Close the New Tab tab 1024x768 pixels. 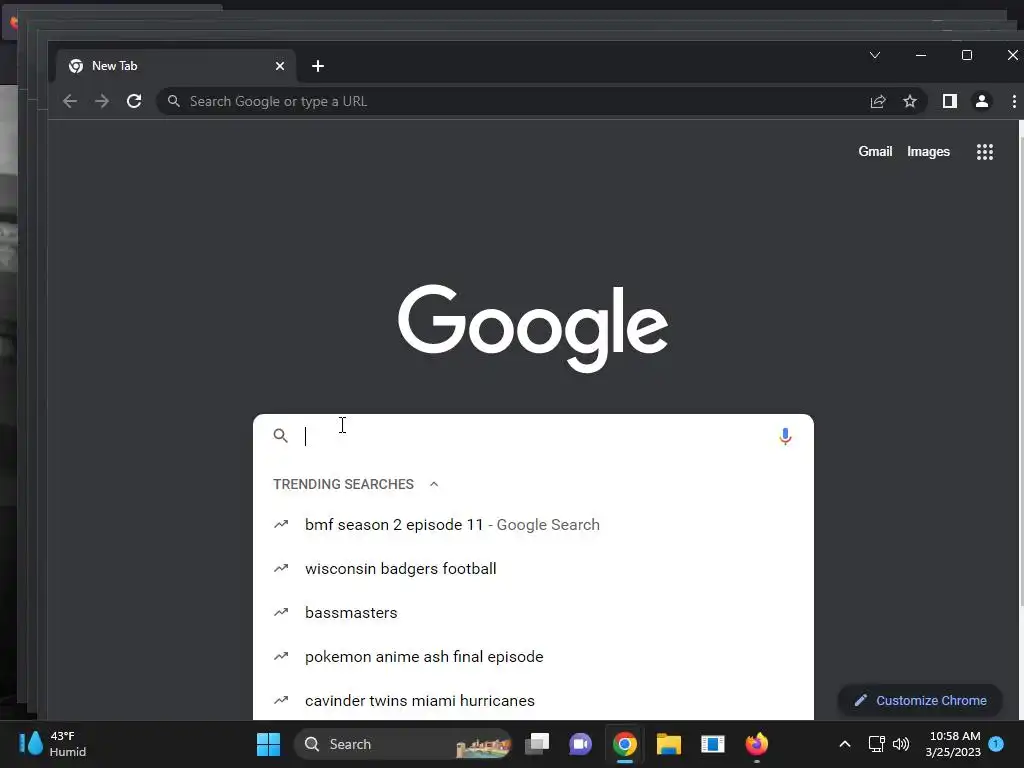point(280,66)
